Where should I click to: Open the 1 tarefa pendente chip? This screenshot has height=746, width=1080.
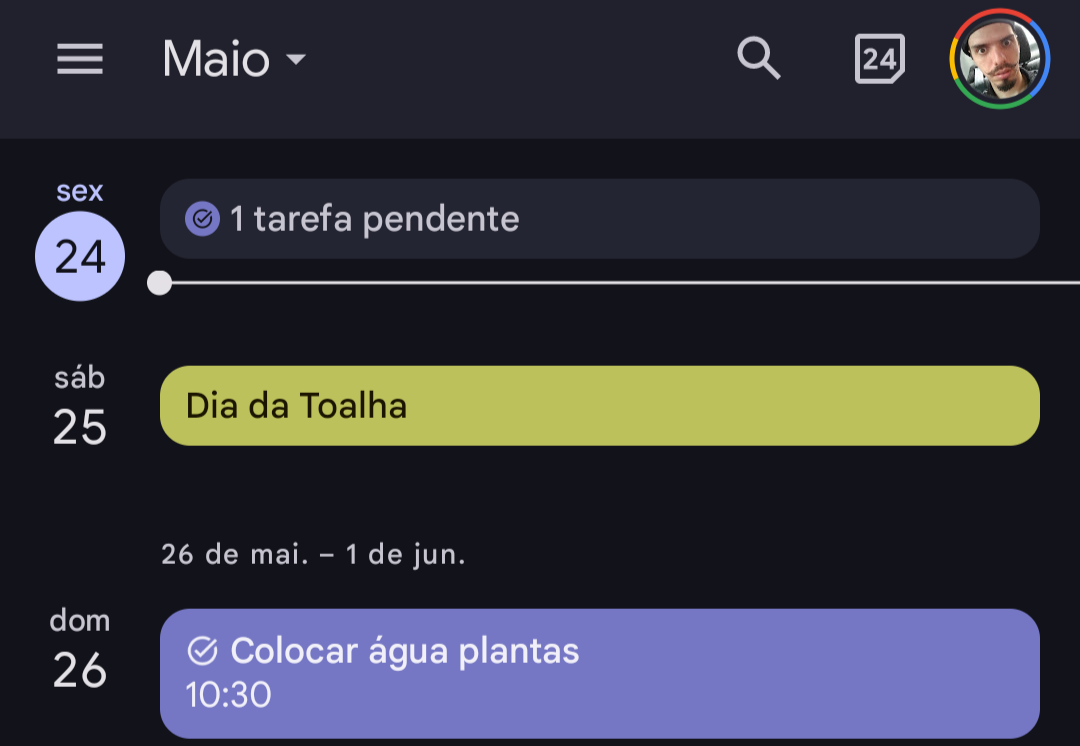pyautogui.click(x=599, y=219)
